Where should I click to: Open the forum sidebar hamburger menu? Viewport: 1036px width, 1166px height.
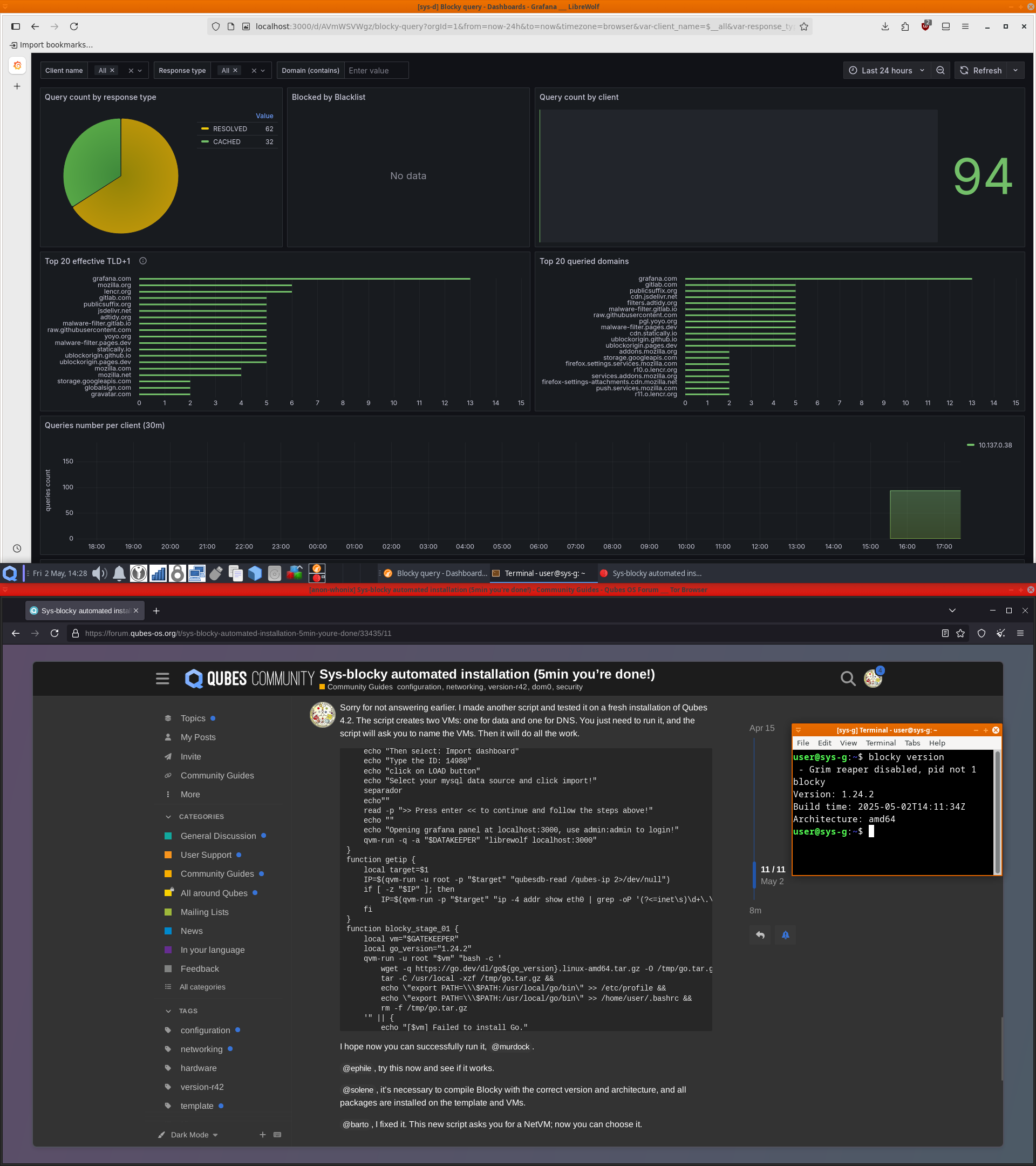point(162,678)
